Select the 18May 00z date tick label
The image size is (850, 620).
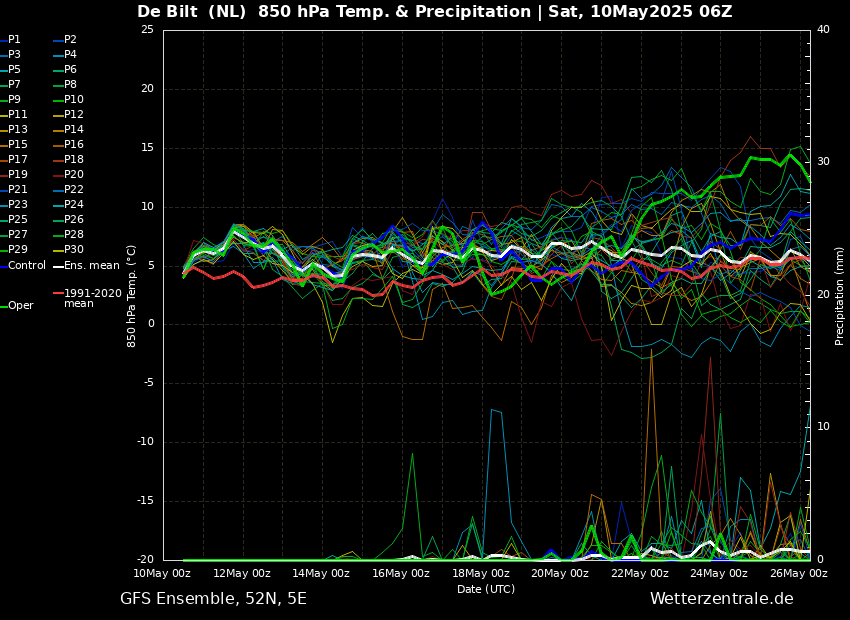click(481, 574)
